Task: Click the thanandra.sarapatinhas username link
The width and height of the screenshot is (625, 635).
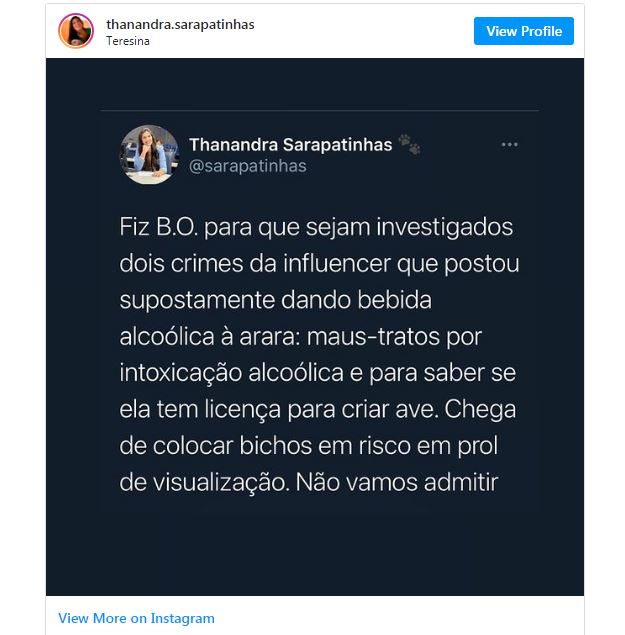Action: (x=180, y=24)
